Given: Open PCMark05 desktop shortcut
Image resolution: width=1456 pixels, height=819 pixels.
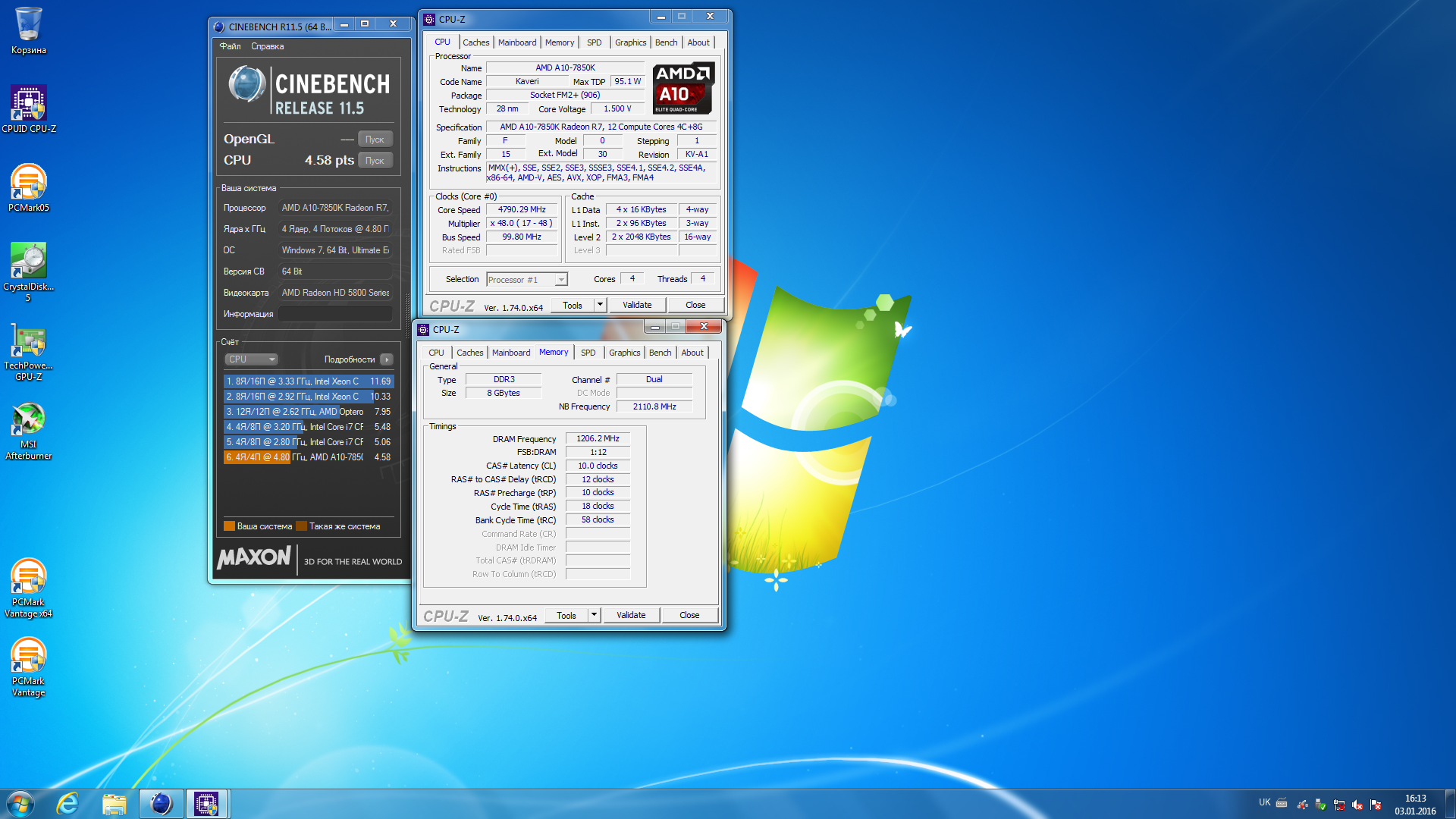Looking at the screenshot, I should [x=29, y=188].
